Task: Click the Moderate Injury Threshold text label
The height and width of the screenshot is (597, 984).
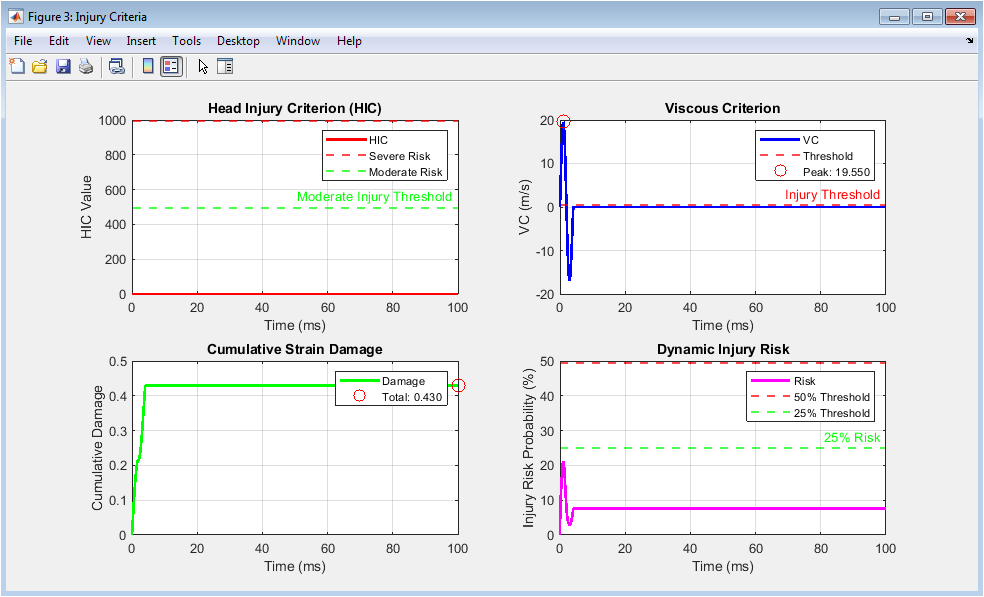Action: (374, 197)
